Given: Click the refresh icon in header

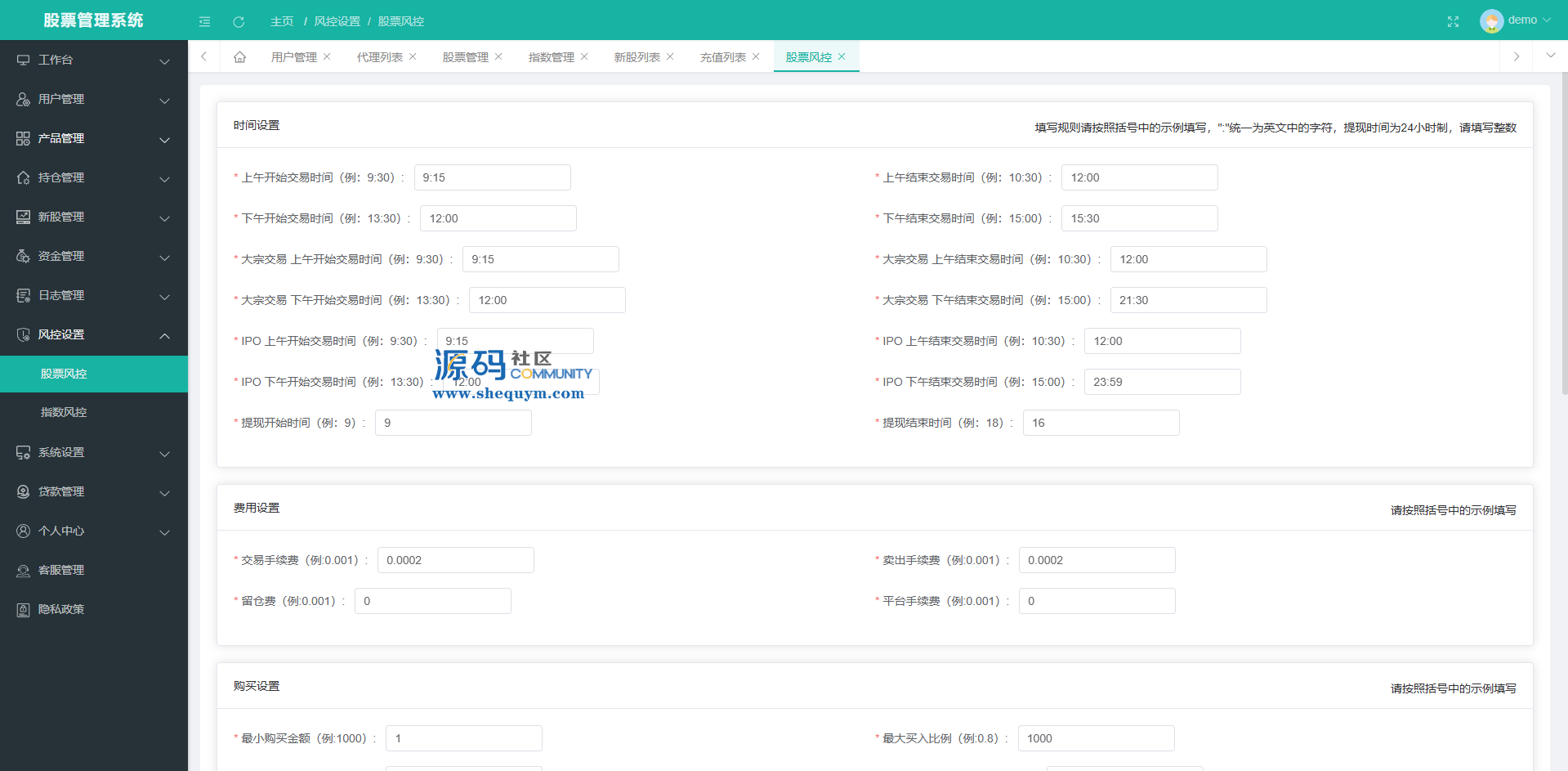Looking at the screenshot, I should tap(239, 21).
